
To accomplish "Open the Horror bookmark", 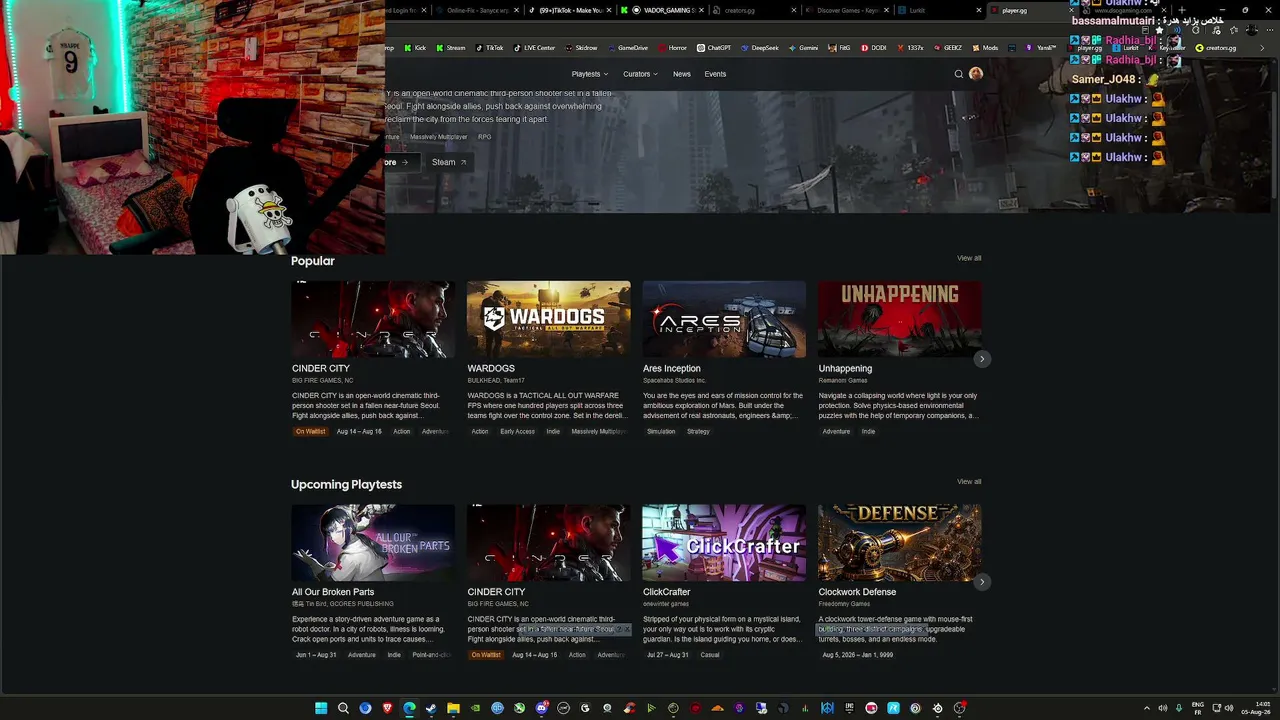I will click(672, 48).
